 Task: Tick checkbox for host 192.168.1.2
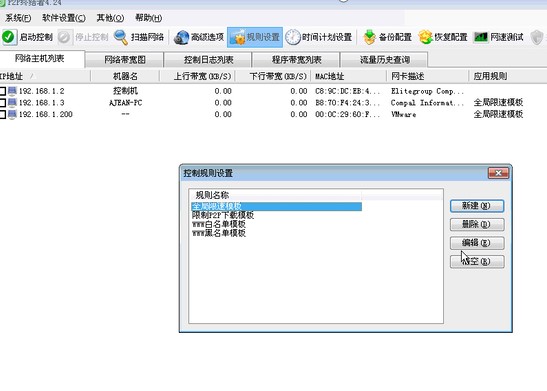pos(2,91)
